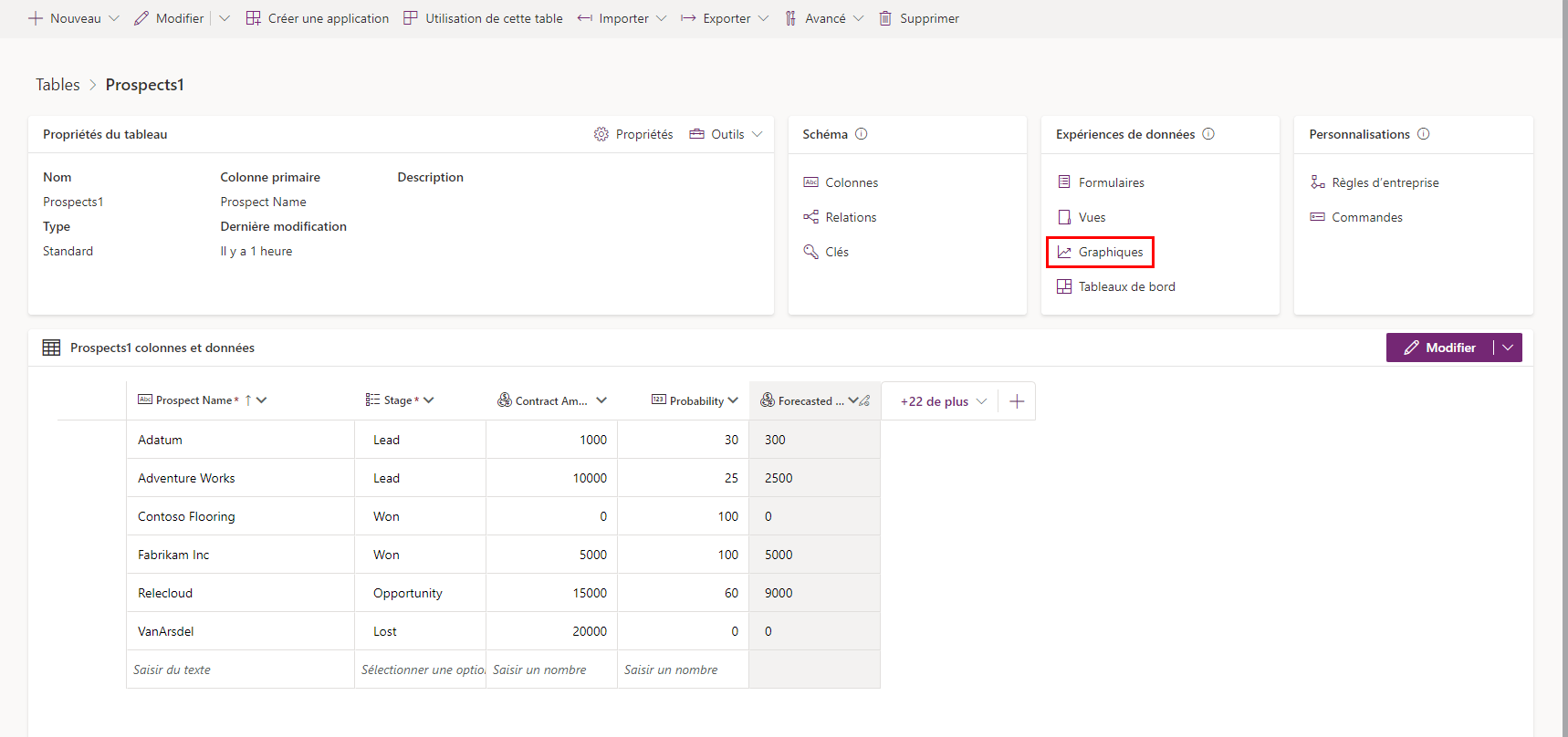Click Utilisation de cette table icon
This screenshot has width=1568, height=737.
[x=411, y=18]
